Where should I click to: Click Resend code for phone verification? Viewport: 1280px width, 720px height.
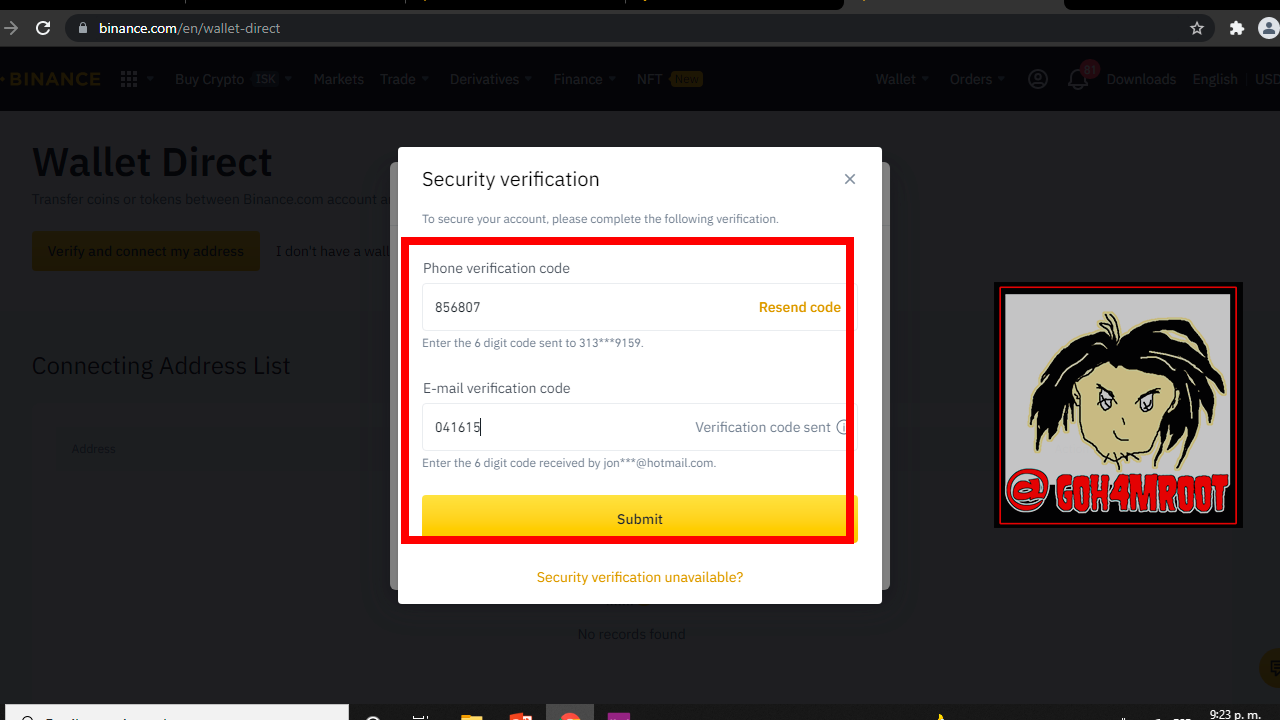point(800,307)
